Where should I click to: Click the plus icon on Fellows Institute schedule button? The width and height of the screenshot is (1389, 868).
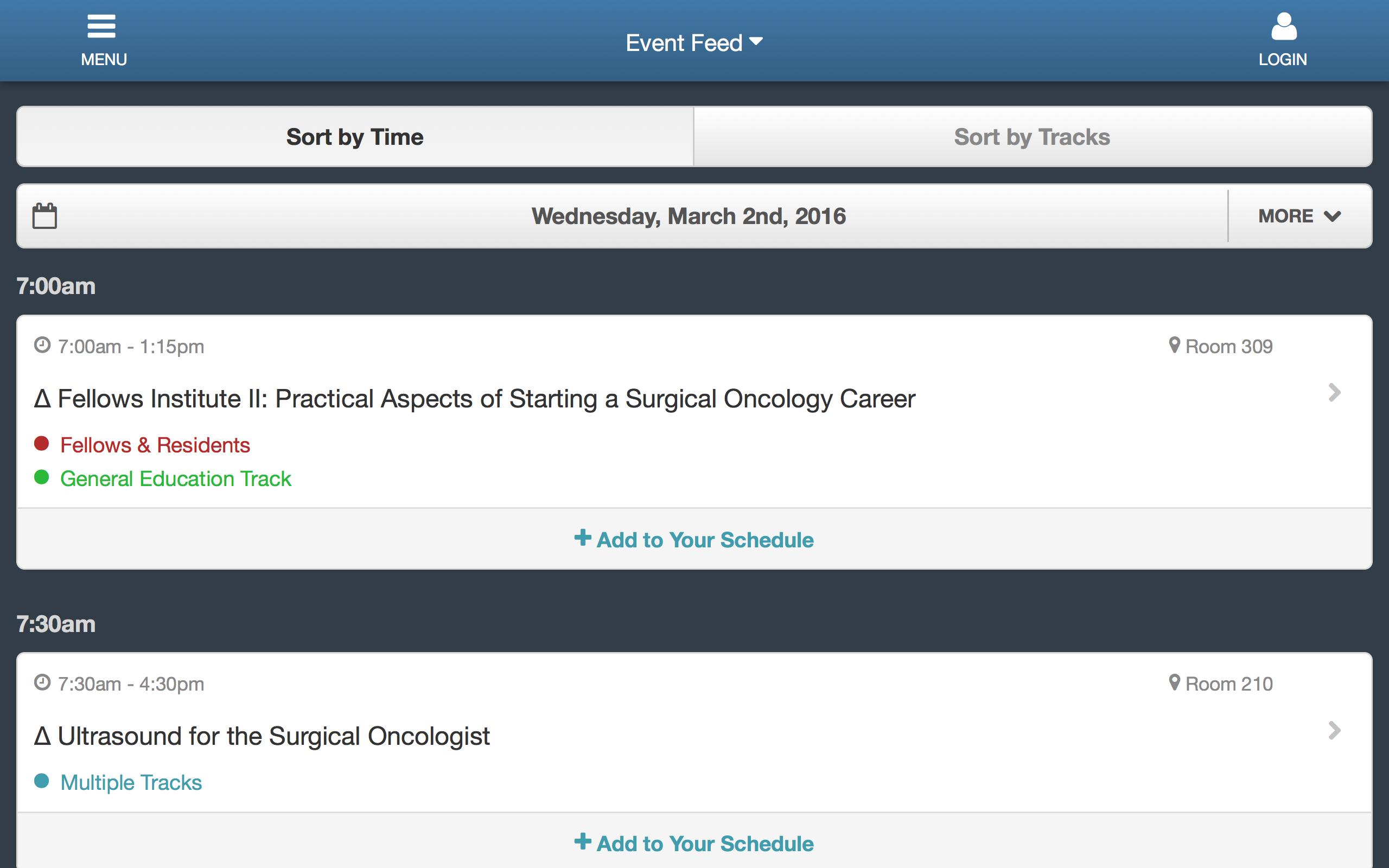click(x=583, y=538)
